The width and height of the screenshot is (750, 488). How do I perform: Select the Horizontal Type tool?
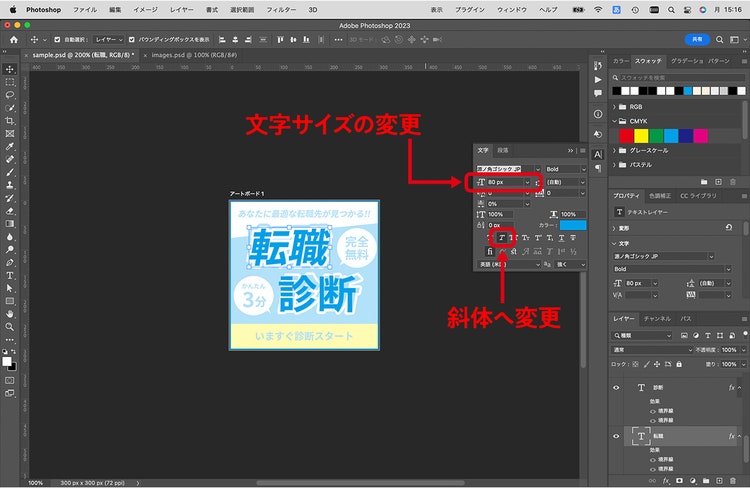pyautogui.click(x=10, y=276)
